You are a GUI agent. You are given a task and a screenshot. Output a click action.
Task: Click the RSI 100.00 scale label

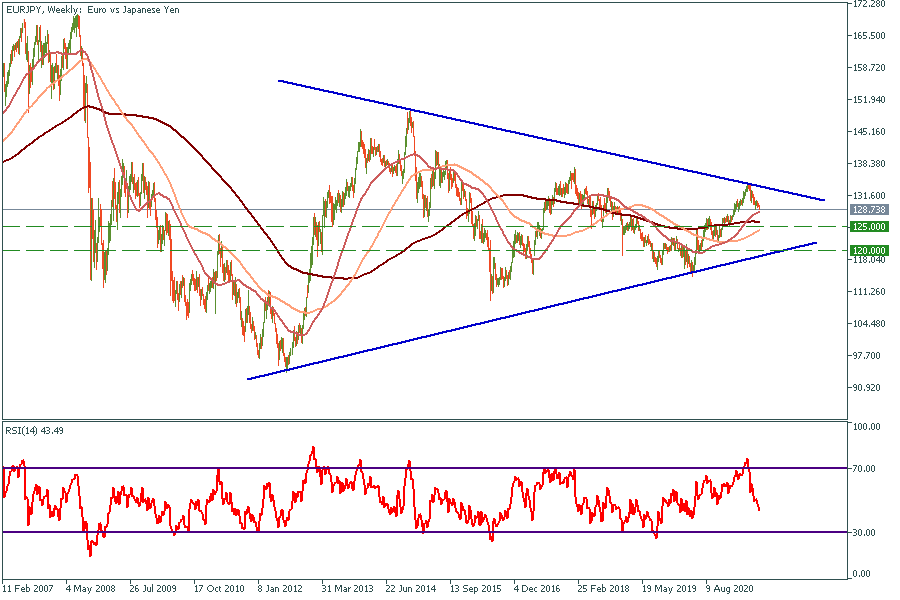(x=865, y=426)
